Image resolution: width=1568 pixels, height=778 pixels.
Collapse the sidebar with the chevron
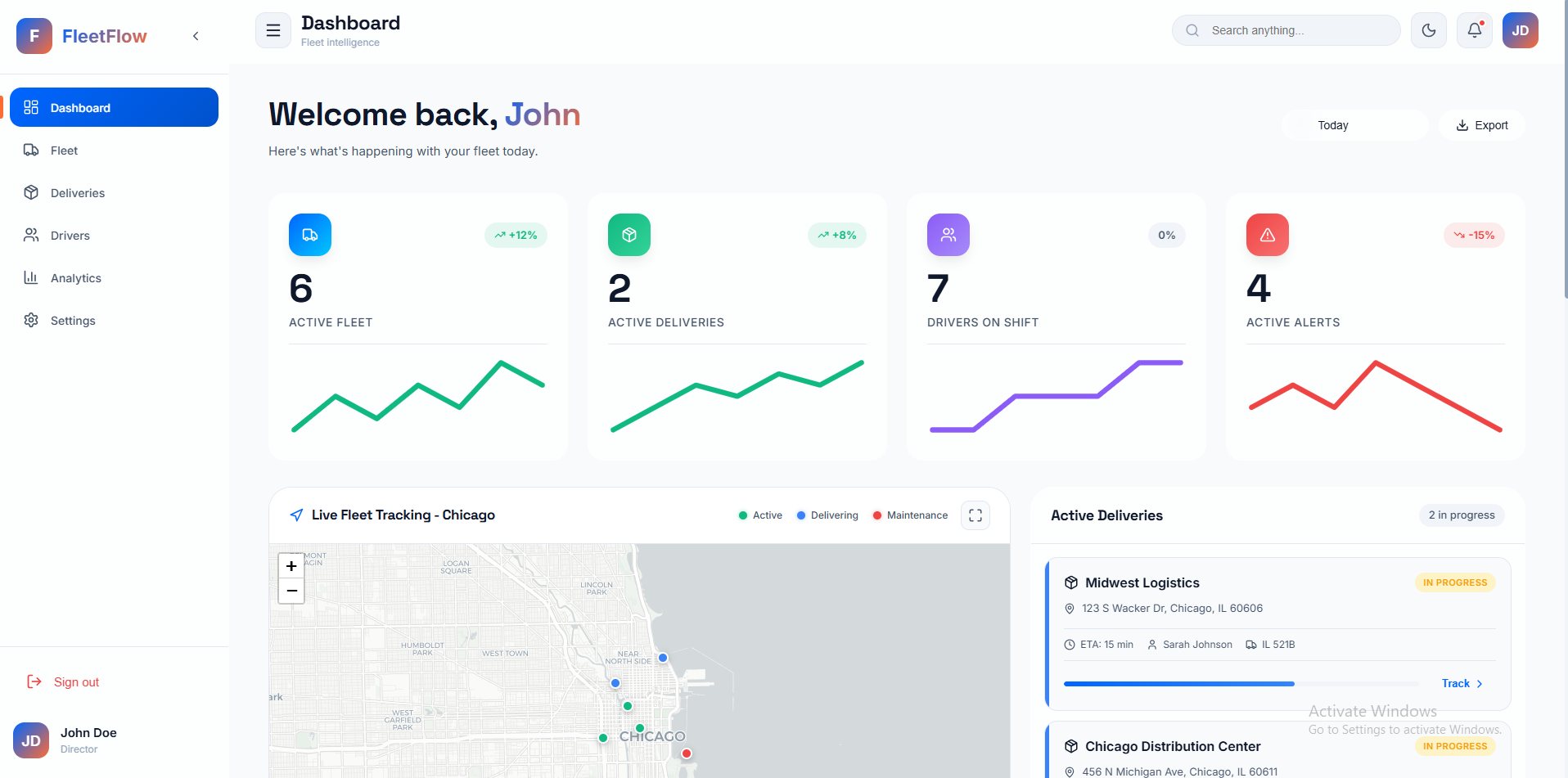point(196,36)
